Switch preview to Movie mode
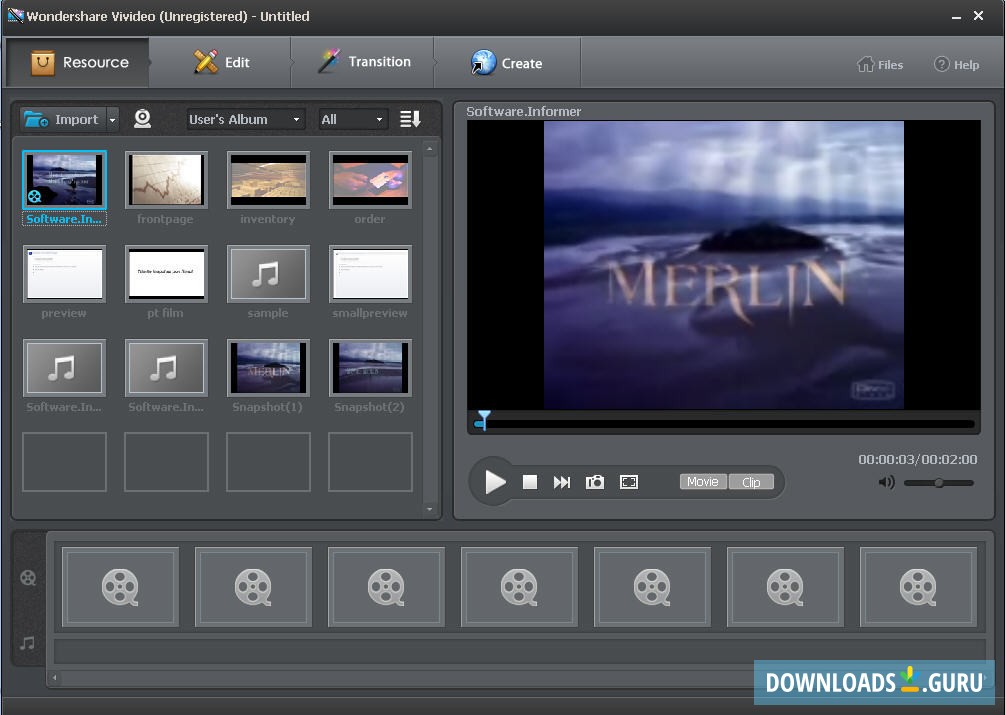 [x=703, y=482]
